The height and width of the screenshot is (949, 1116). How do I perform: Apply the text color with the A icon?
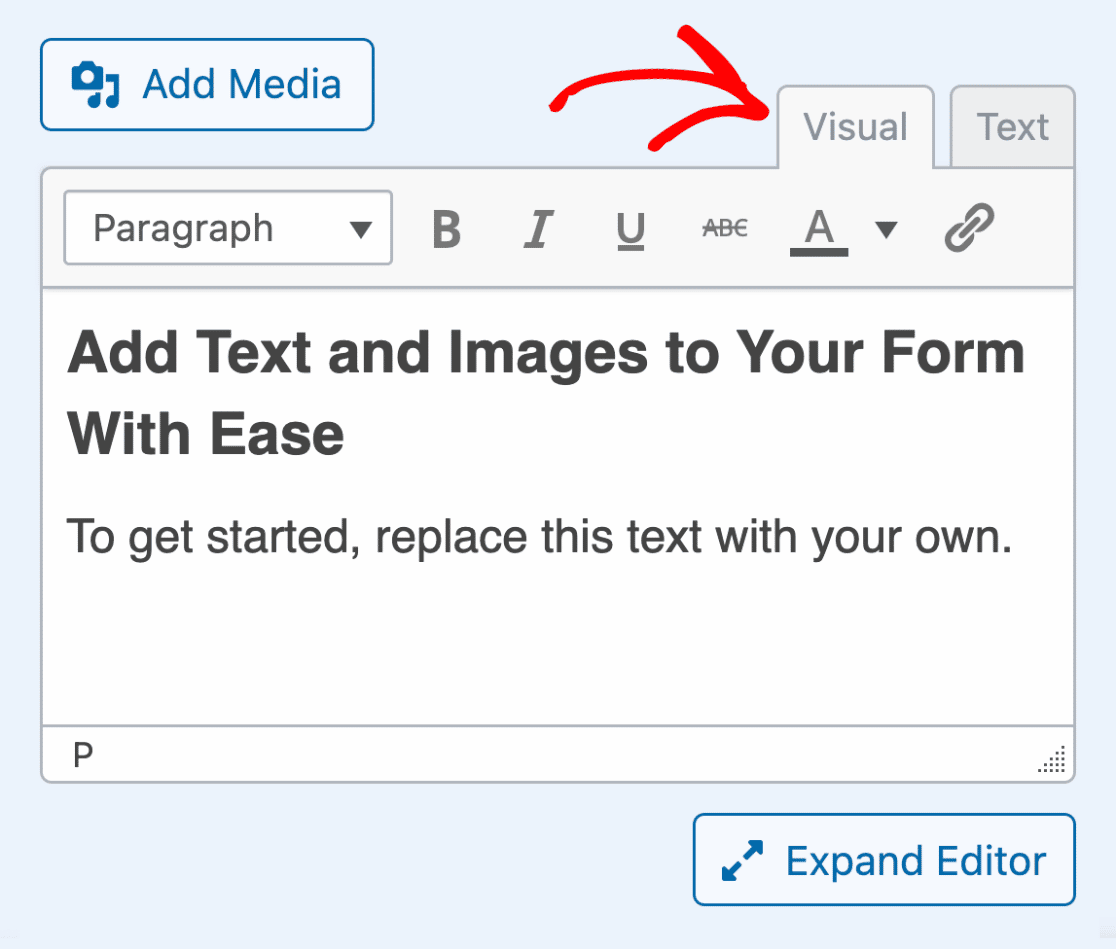click(x=819, y=231)
